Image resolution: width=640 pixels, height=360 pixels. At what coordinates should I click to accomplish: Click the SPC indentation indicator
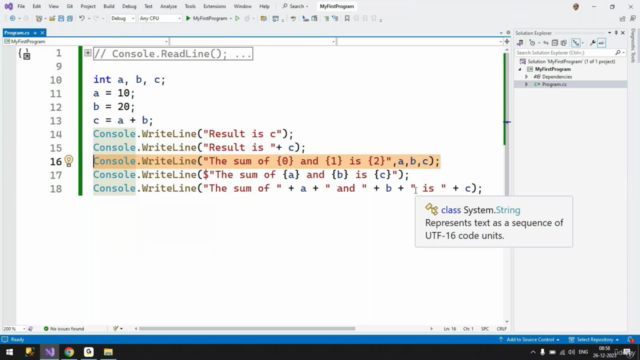[485, 329]
